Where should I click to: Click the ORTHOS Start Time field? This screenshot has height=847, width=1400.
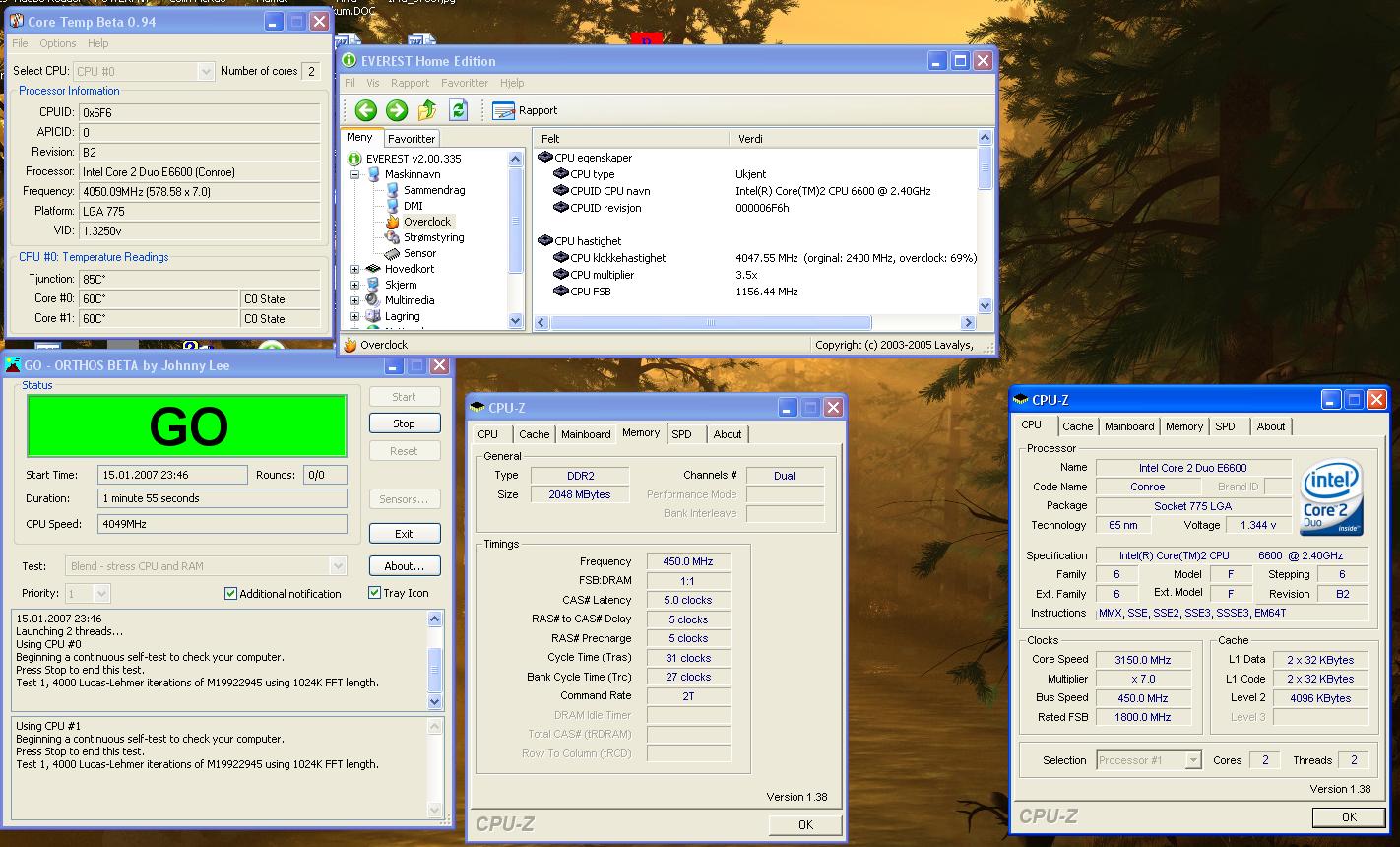pos(173,475)
